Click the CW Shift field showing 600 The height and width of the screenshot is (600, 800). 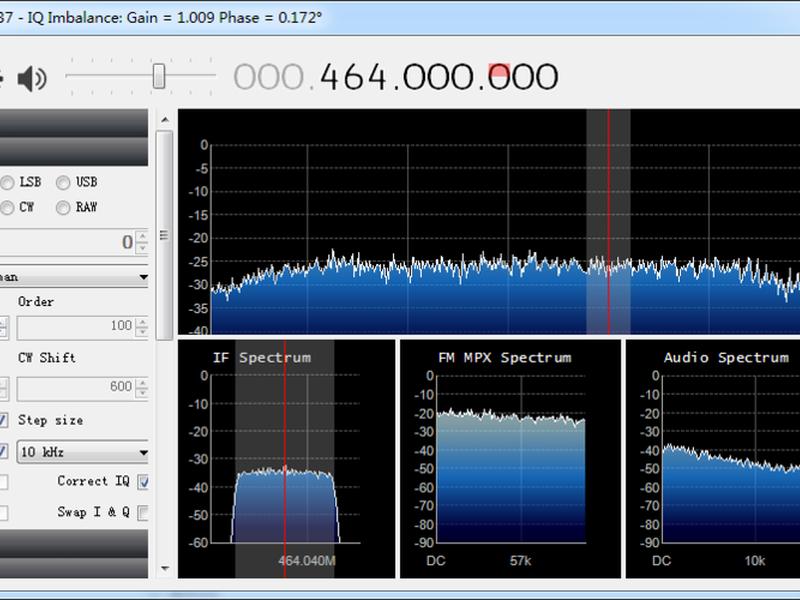pyautogui.click(x=76, y=388)
